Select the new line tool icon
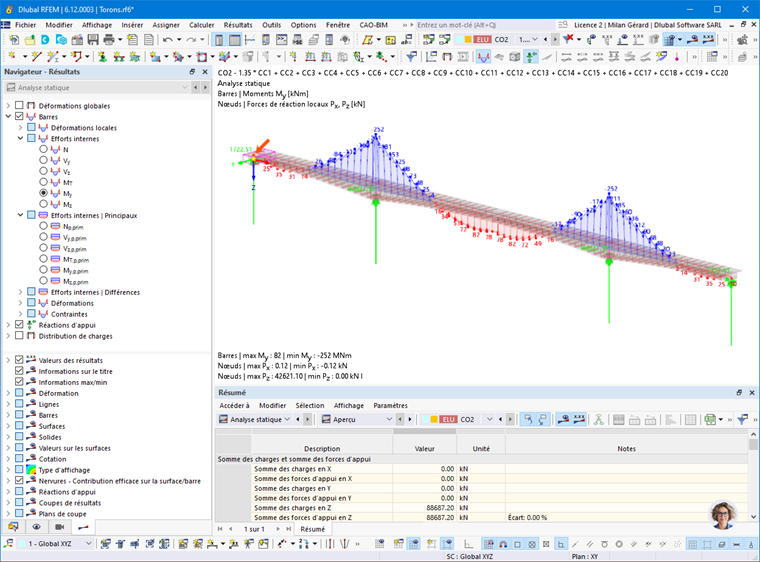The height and width of the screenshot is (562, 760). pos(36,57)
